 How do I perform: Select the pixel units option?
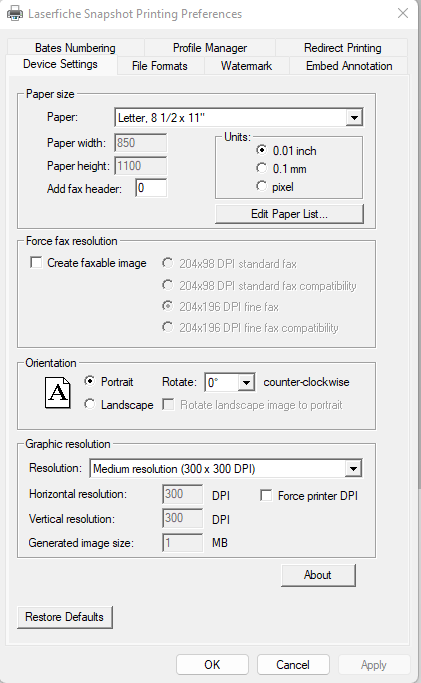[x=275, y=187]
